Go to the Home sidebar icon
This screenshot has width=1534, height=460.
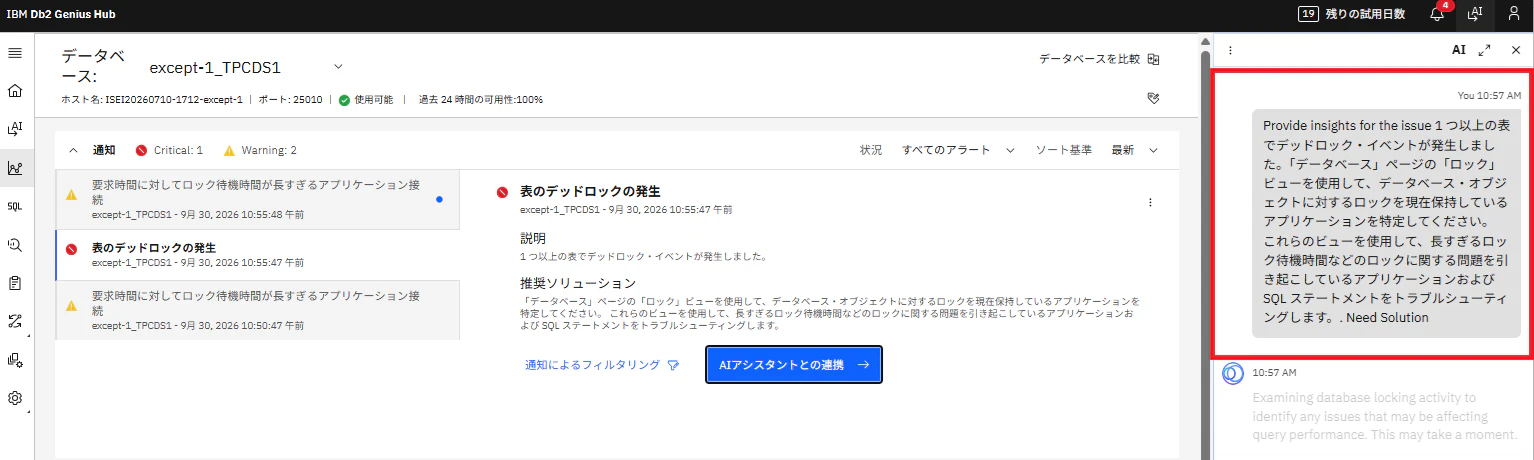[x=15, y=91]
